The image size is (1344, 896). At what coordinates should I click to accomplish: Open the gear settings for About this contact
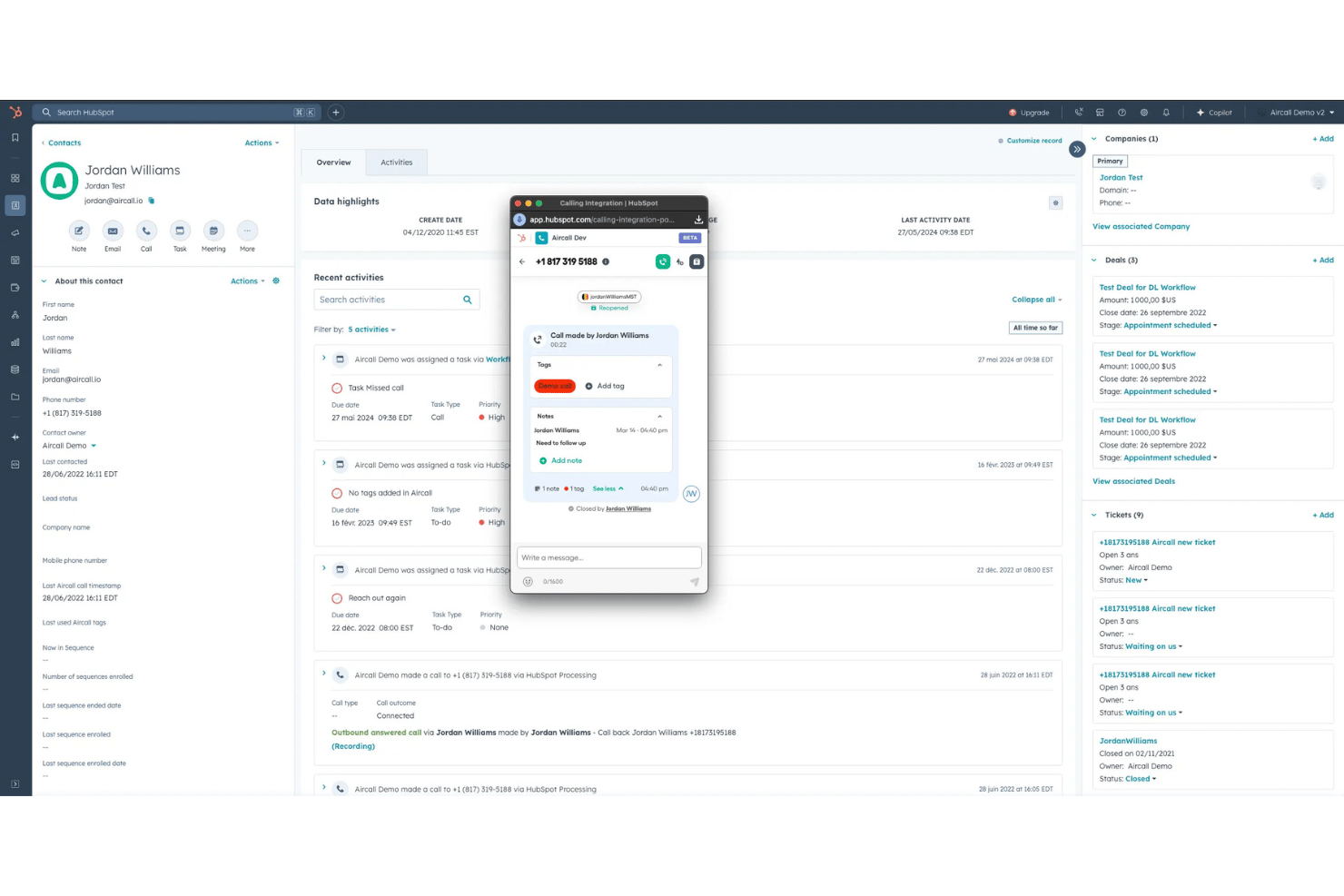[x=276, y=281]
